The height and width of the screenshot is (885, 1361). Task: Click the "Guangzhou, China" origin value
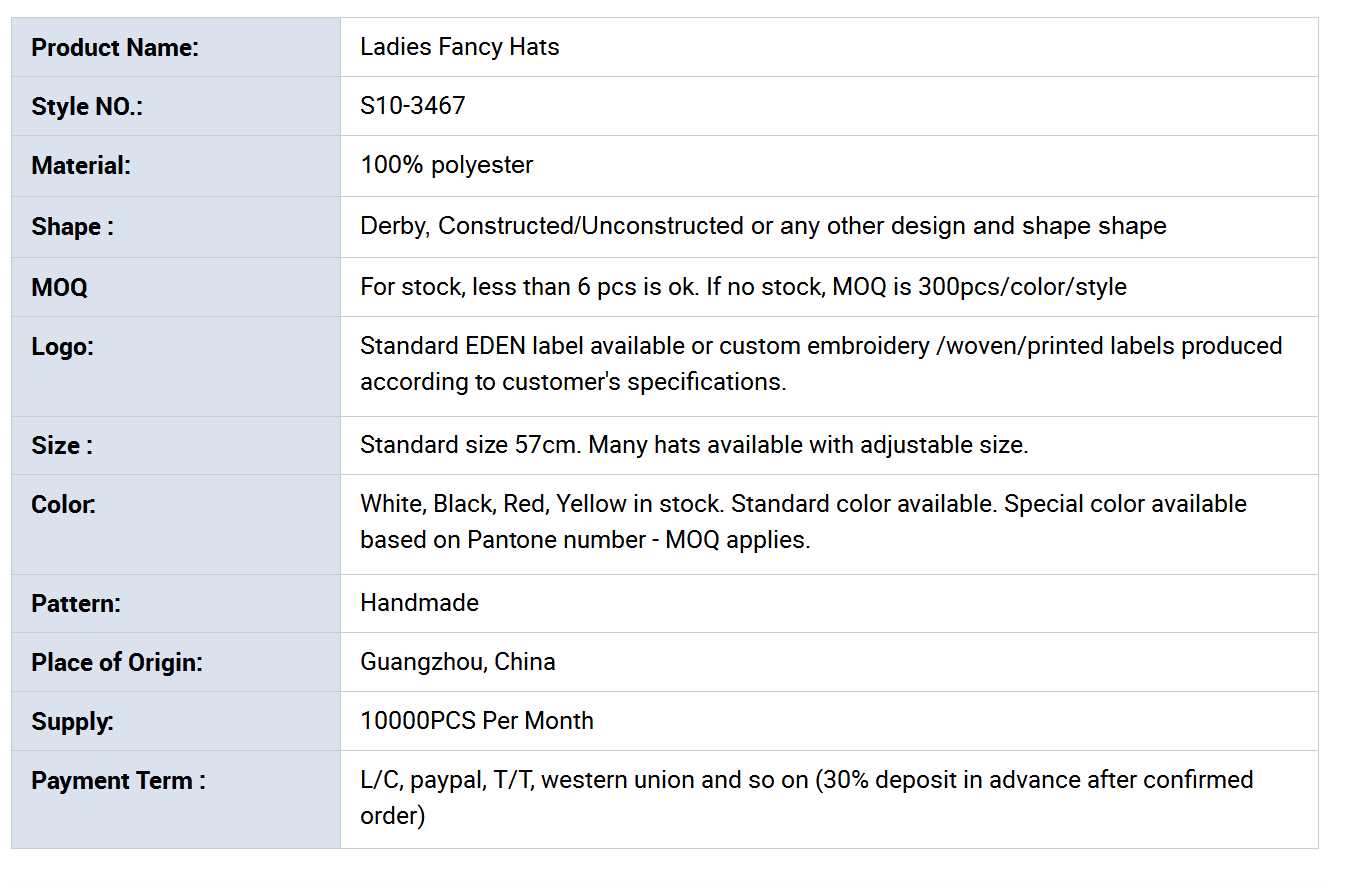pyautogui.click(x=457, y=662)
